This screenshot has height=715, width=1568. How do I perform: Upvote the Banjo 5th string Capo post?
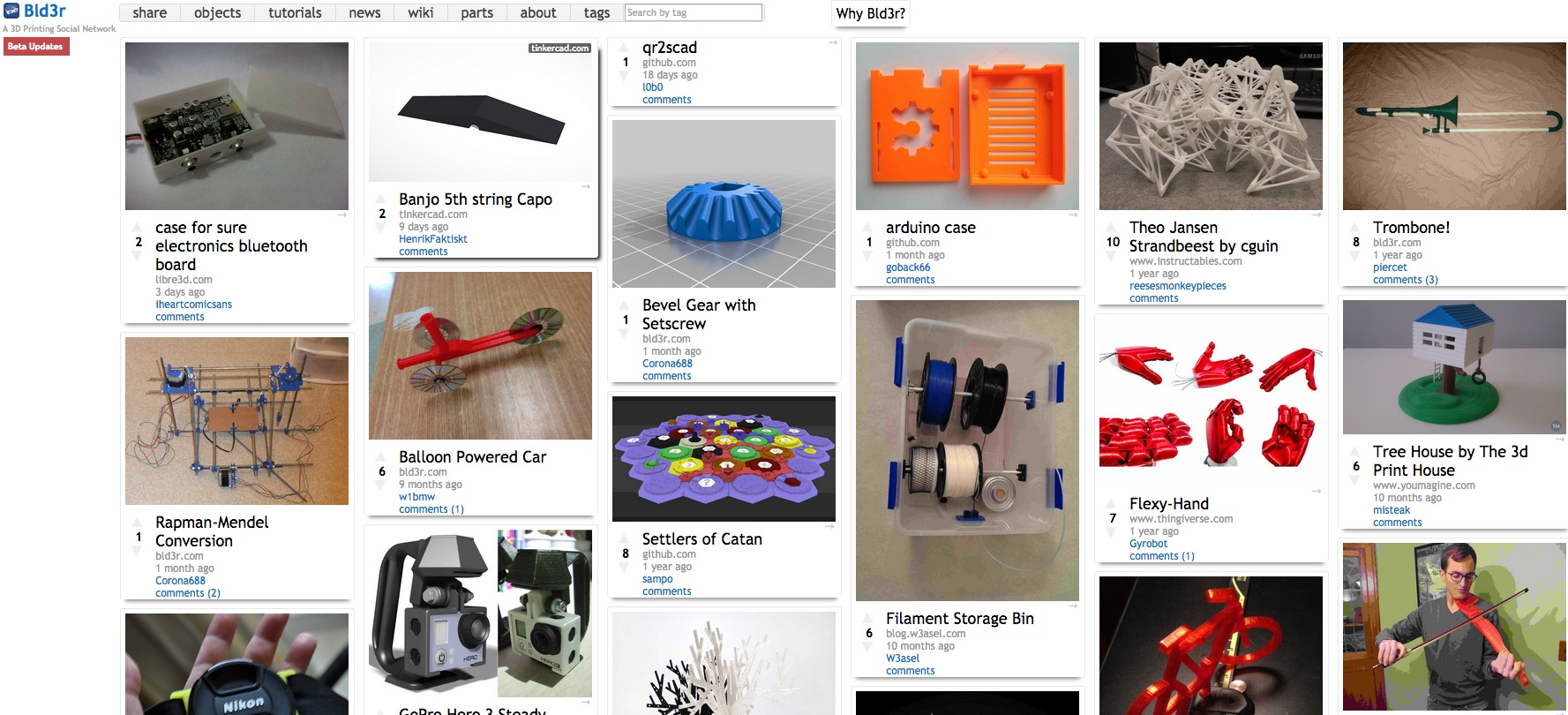point(381,199)
